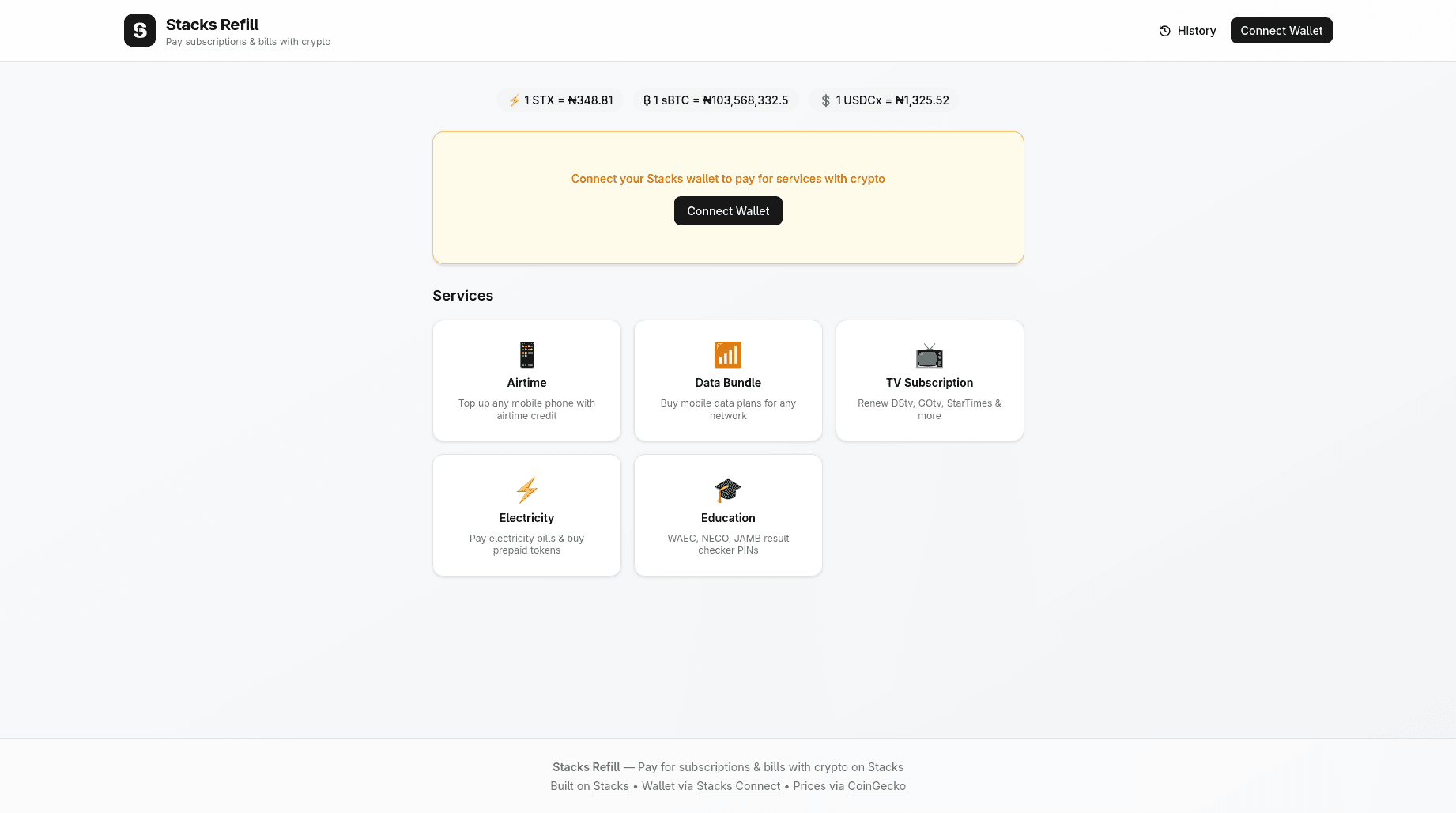This screenshot has height=813, width=1456.
Task: Click the Services section heading
Action: 462,296
